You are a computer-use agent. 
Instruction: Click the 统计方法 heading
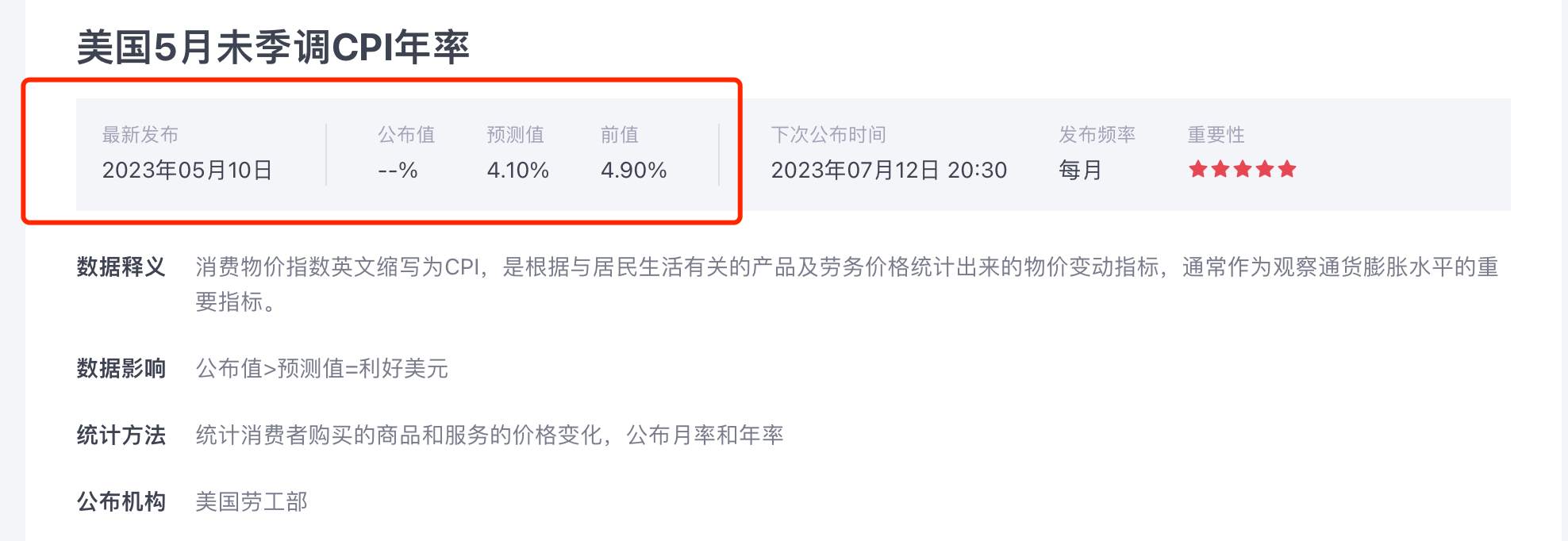(x=121, y=435)
